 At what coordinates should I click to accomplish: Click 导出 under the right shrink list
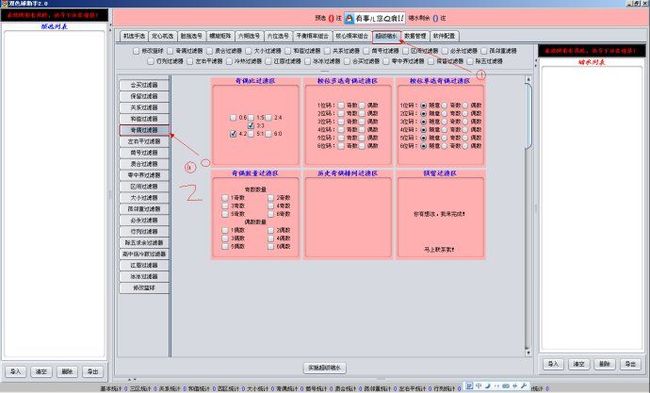pyautogui.click(x=630, y=364)
